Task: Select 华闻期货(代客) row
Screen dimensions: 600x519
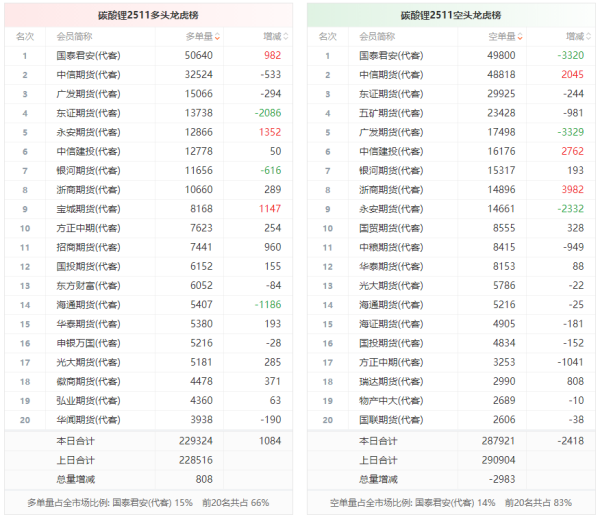Action: tap(148, 420)
